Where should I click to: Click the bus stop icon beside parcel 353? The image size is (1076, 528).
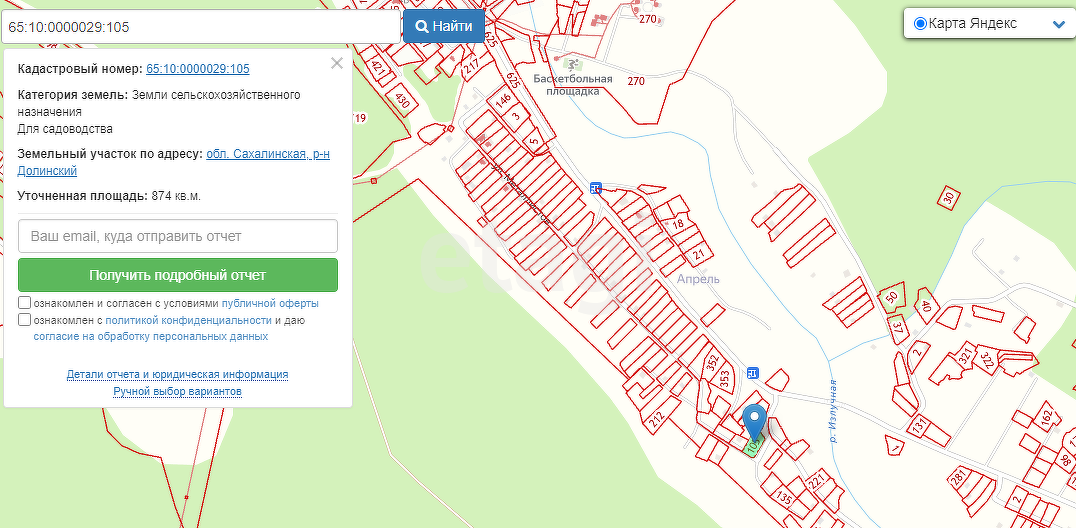pos(752,374)
